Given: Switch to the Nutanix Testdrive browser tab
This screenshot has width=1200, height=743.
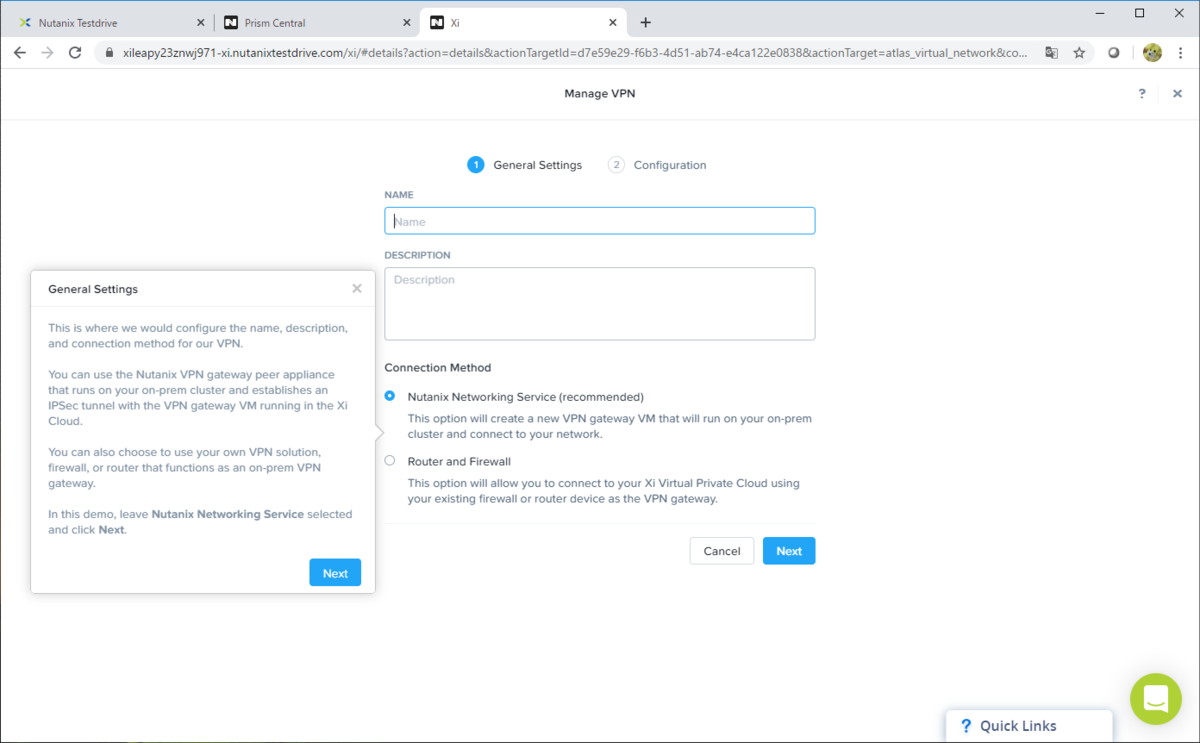Looking at the screenshot, I should coord(108,22).
